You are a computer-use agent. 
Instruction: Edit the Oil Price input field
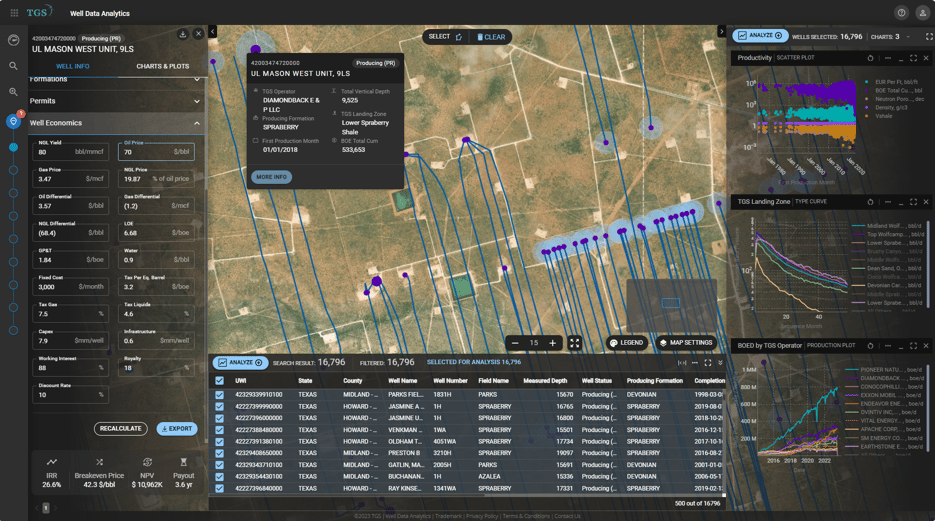click(x=156, y=152)
